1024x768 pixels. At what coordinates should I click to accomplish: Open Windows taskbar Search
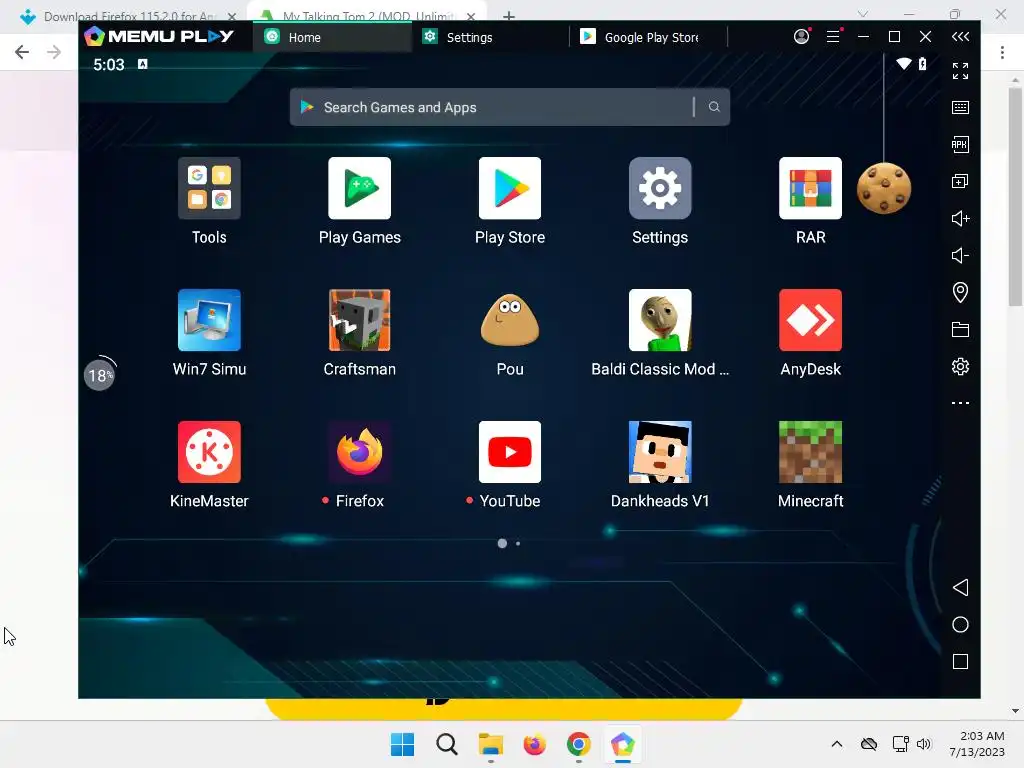(447, 744)
